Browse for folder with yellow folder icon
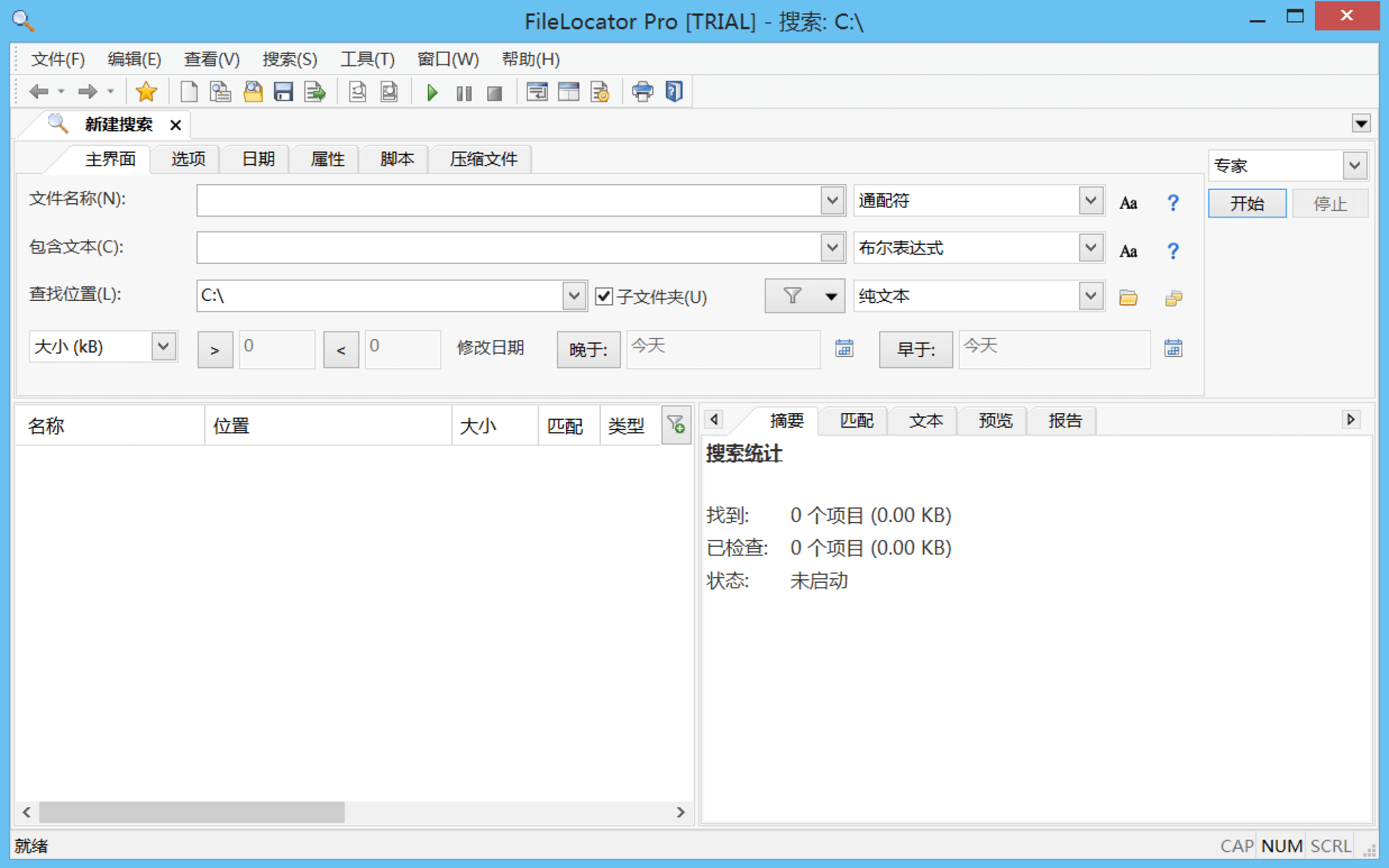 1128,297
